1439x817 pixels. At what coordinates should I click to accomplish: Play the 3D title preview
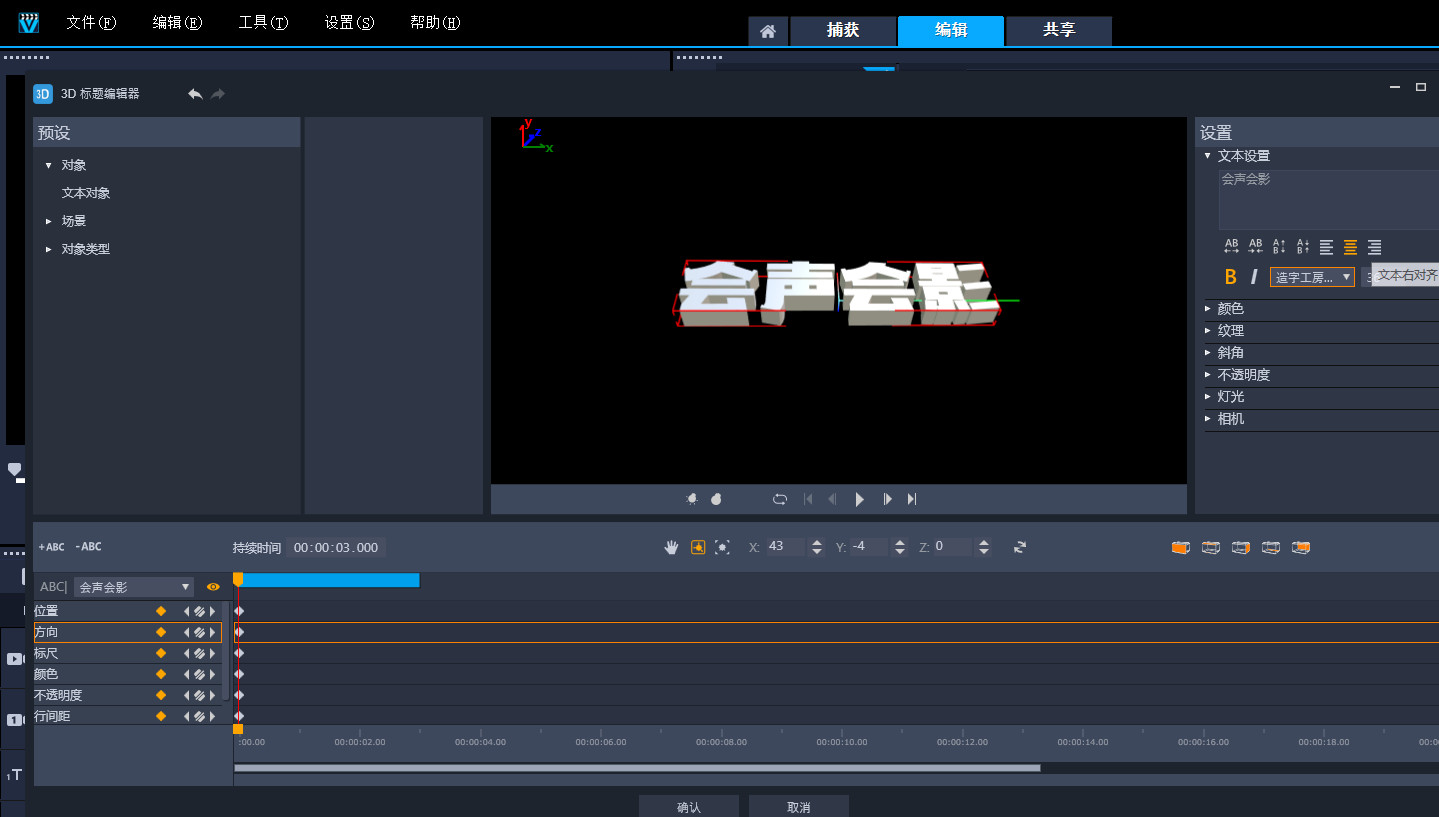coord(859,499)
